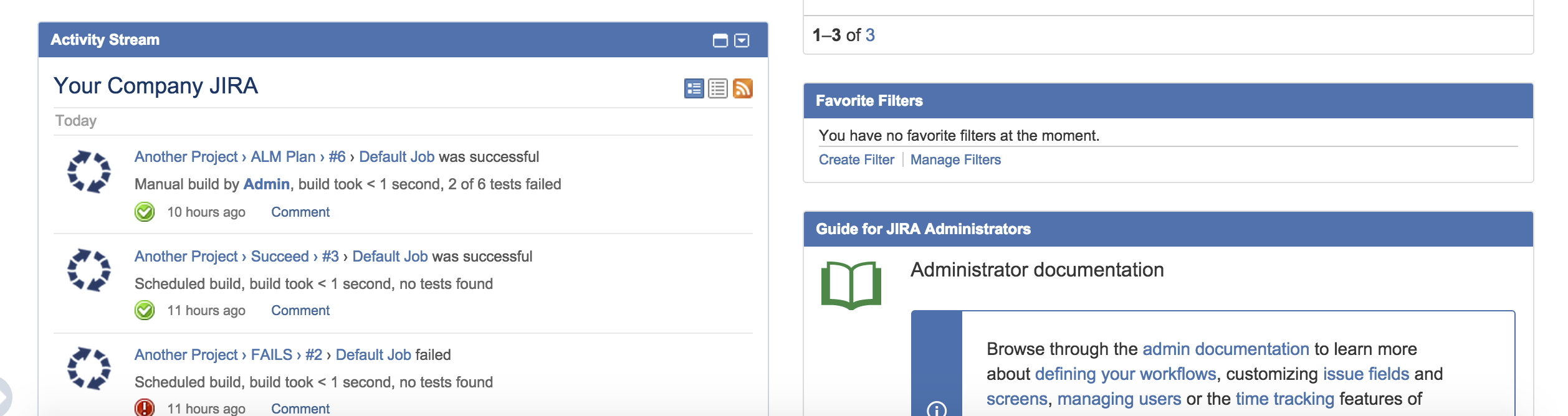Comment on the FAILS #2 build
Image resolution: width=1568 pixels, height=416 pixels.
pos(300,409)
